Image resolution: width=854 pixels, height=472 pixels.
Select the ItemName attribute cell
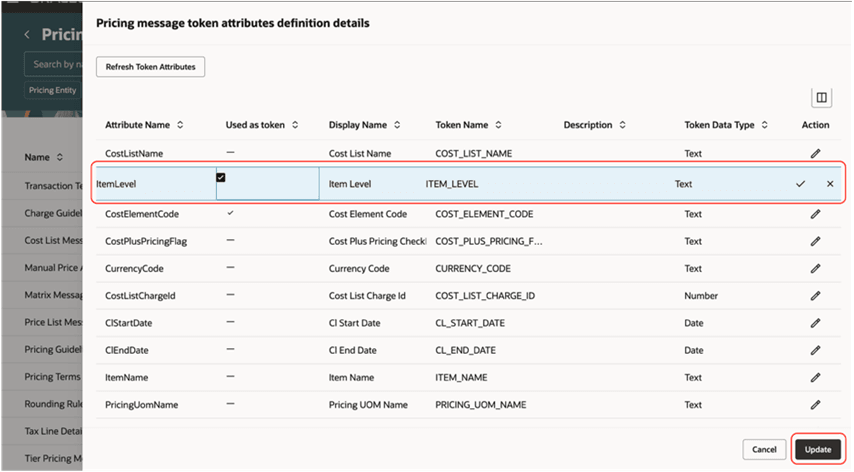(x=126, y=377)
